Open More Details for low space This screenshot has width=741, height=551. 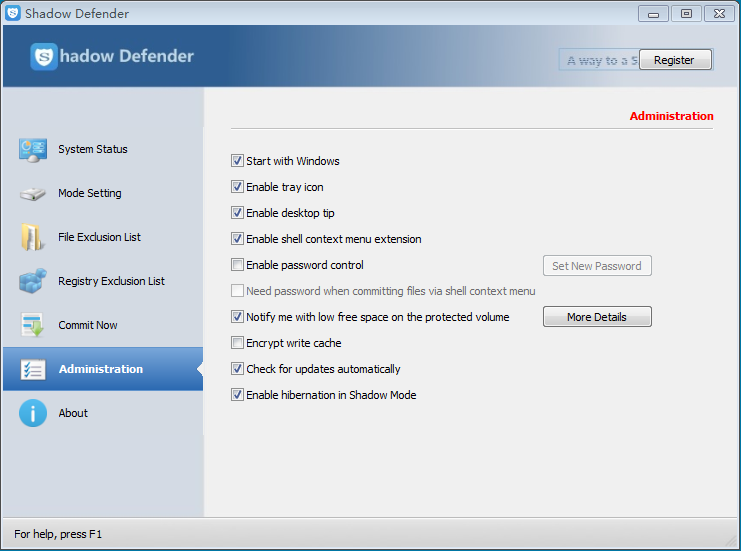click(597, 317)
